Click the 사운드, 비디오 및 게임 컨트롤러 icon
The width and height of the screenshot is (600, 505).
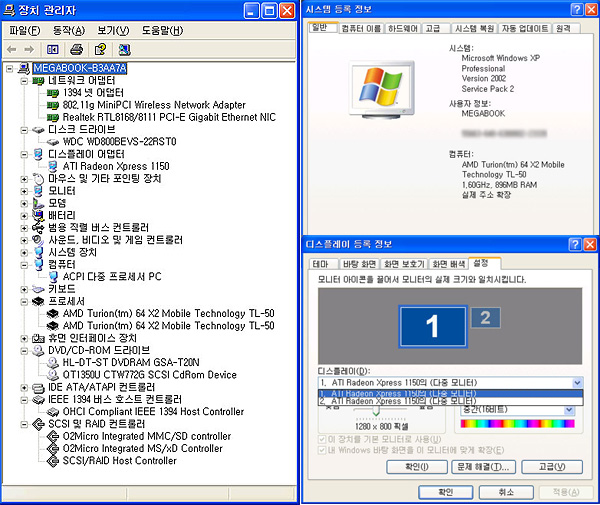(38, 240)
